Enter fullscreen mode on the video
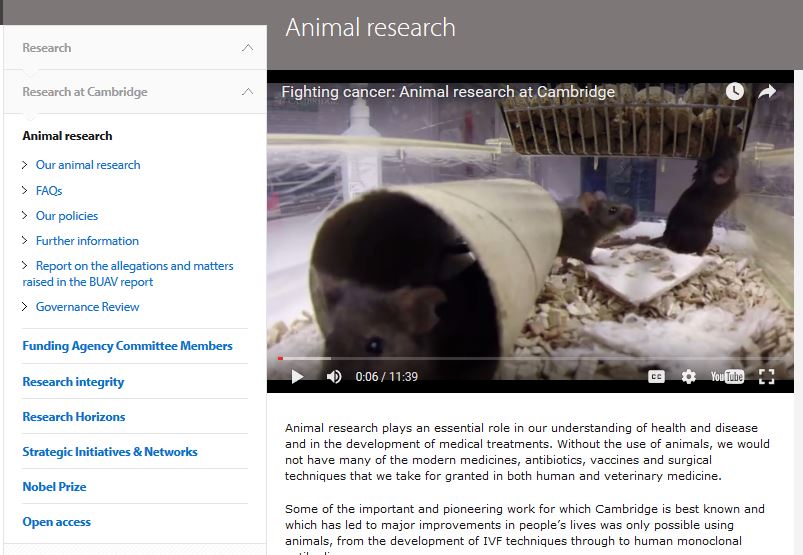Screen dimensions: 803x555 [767, 377]
